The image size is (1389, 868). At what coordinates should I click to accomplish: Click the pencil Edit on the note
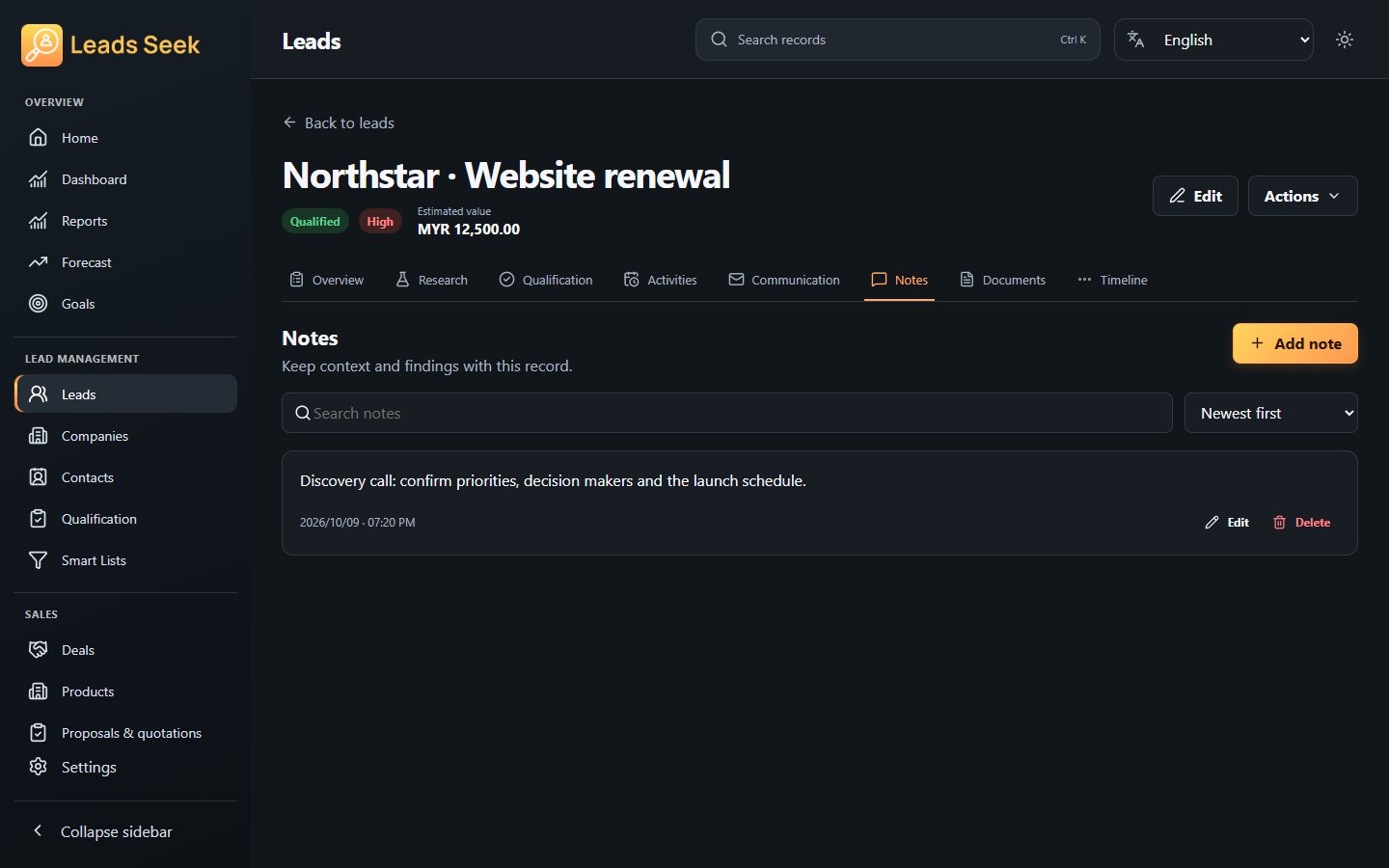(1227, 522)
